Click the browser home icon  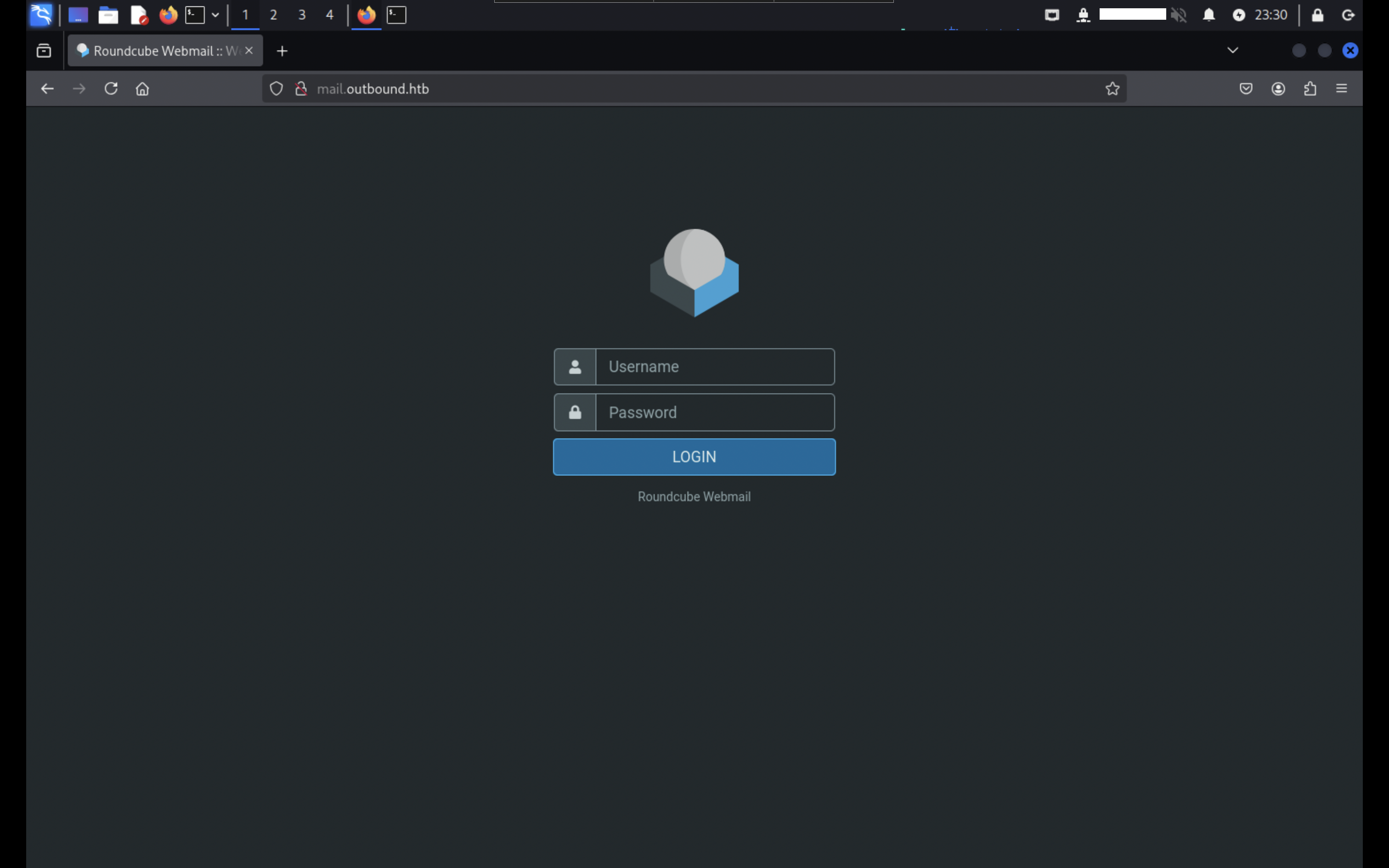pos(142,88)
